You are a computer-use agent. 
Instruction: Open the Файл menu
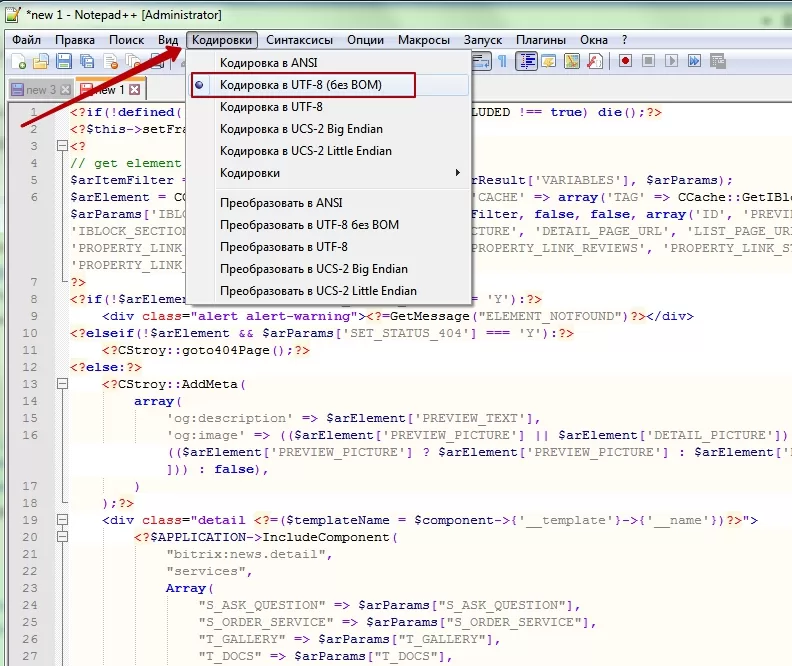(x=26, y=40)
